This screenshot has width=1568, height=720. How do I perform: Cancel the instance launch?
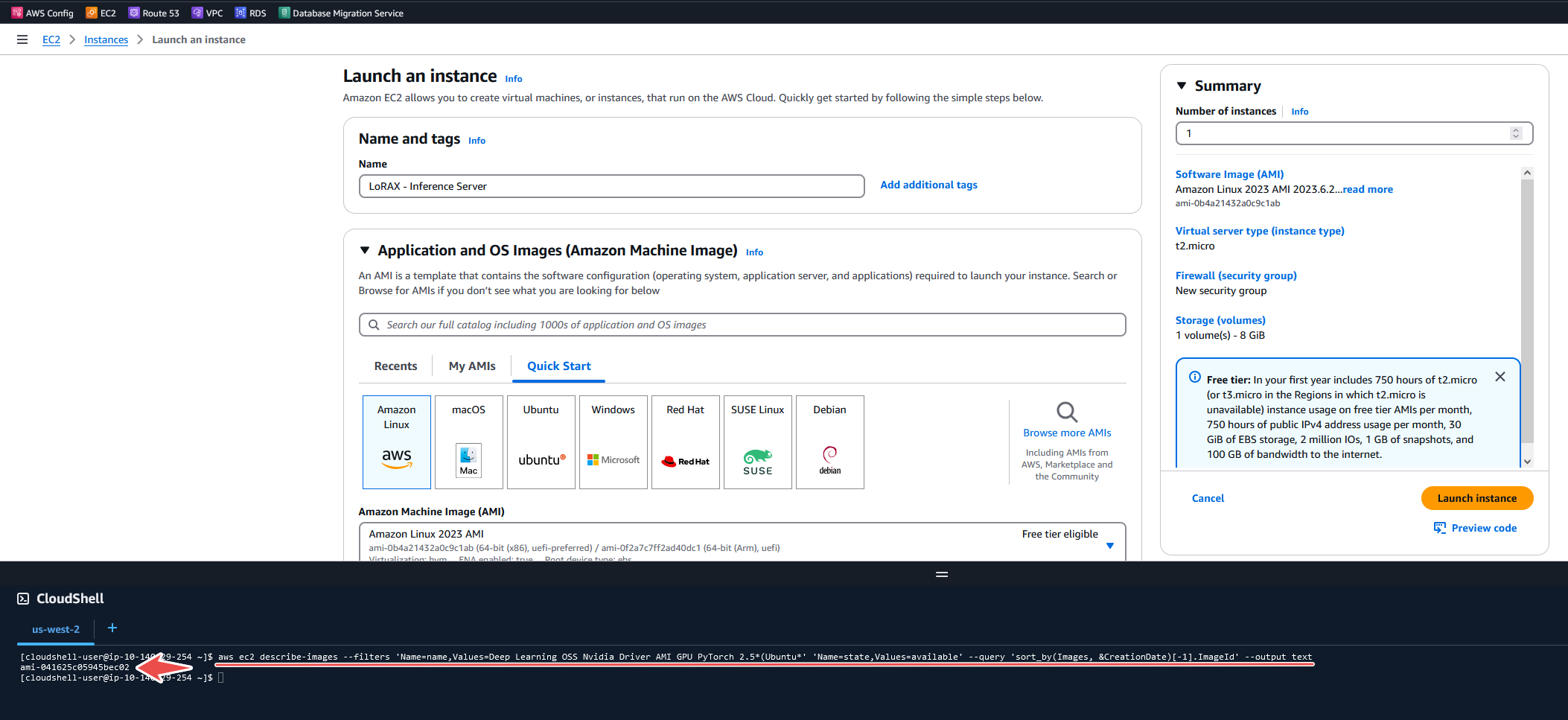(x=1208, y=498)
